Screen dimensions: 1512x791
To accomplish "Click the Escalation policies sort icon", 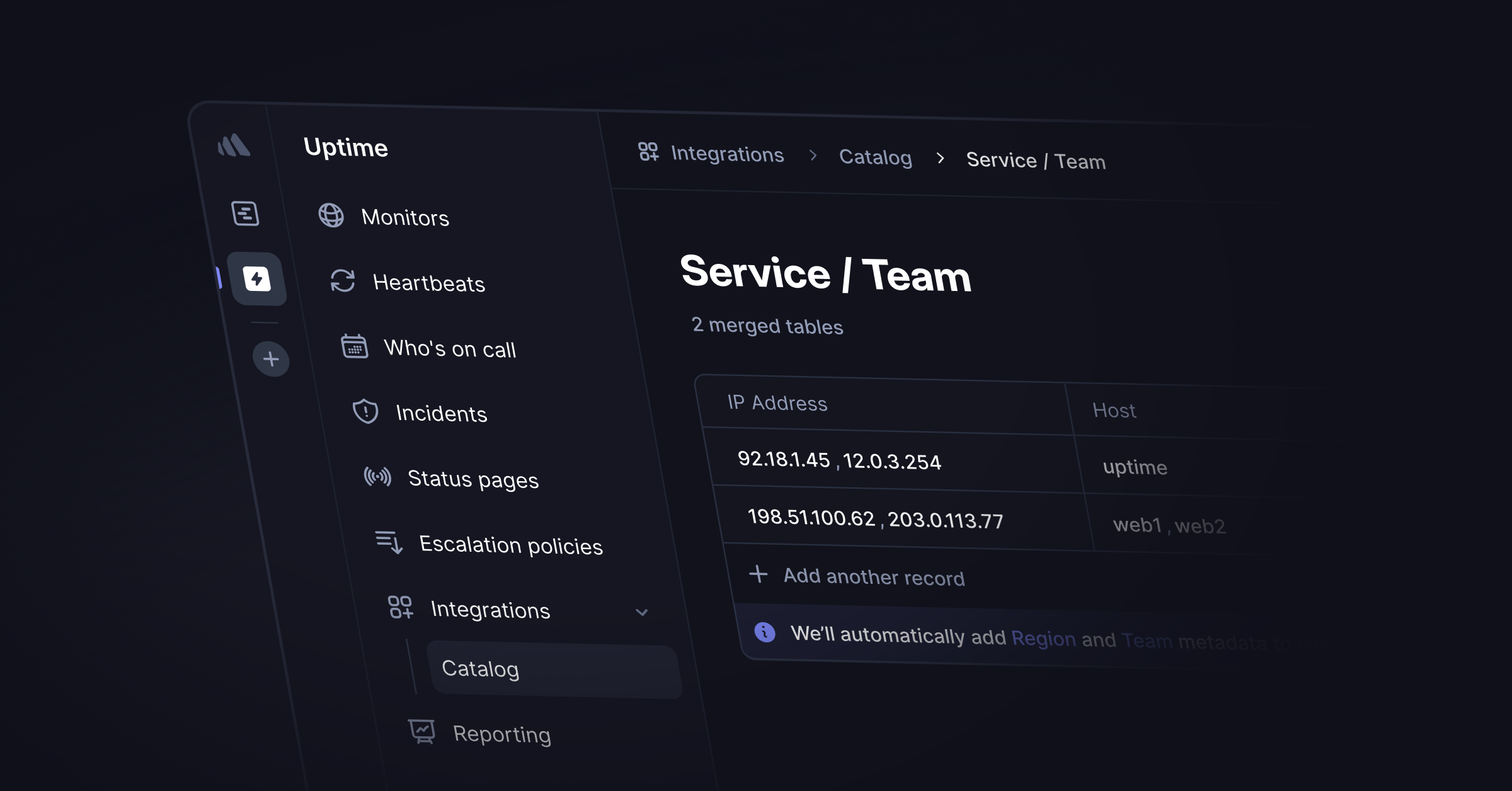I will [389, 542].
